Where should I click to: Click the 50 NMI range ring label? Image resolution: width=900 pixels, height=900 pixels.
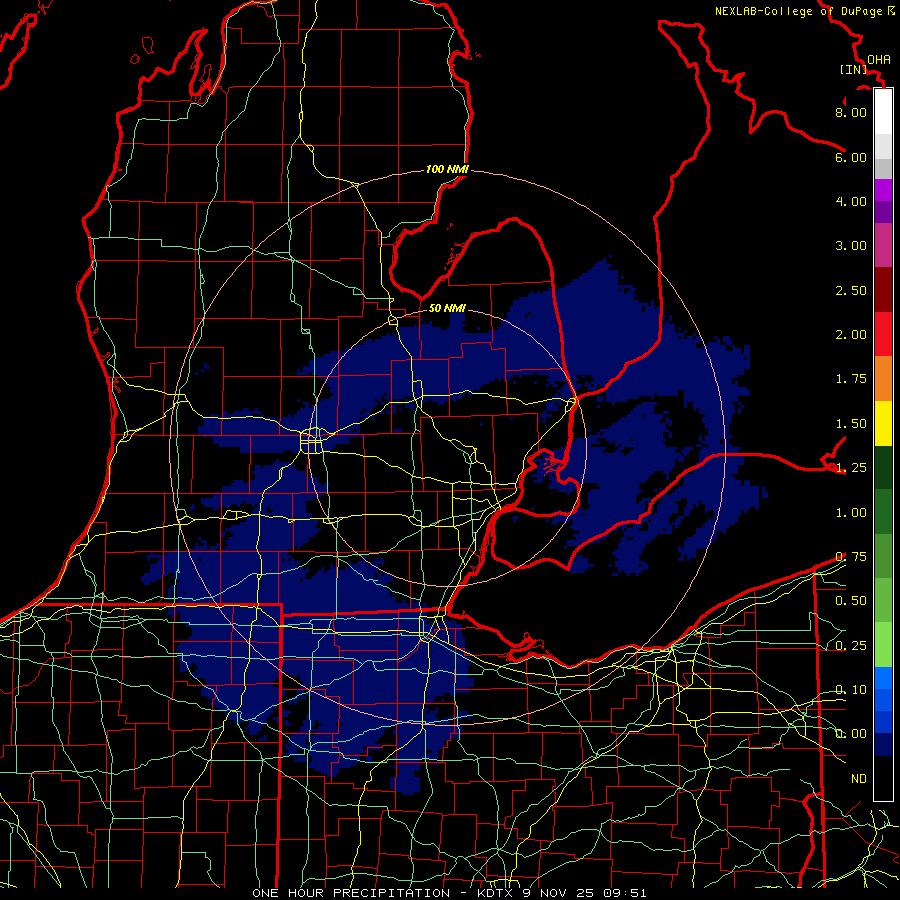tap(447, 308)
